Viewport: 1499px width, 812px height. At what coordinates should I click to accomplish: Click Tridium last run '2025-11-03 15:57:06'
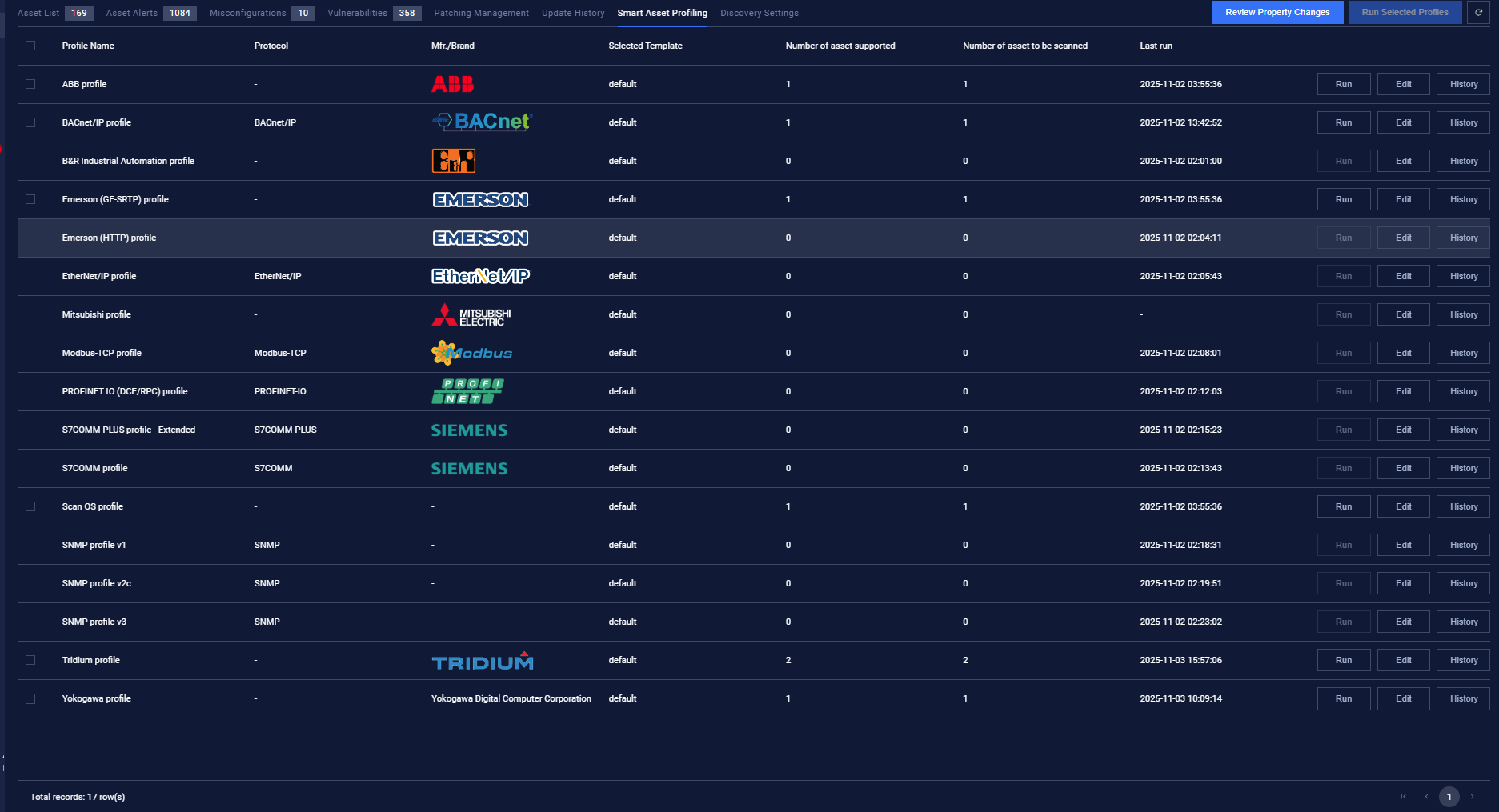(x=1180, y=660)
